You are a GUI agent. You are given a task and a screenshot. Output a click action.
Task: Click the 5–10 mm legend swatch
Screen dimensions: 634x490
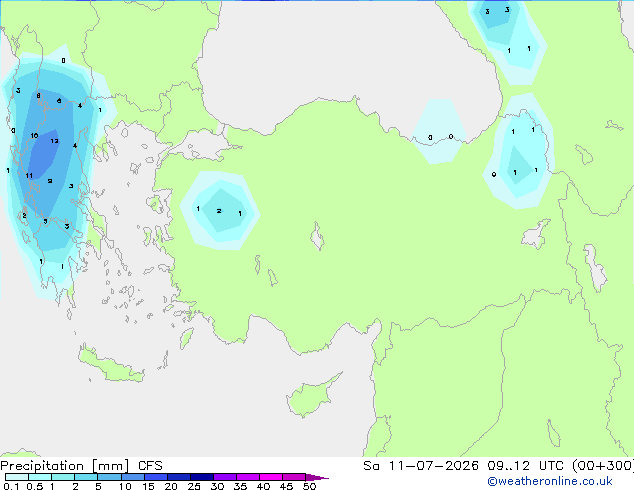click(x=109, y=477)
